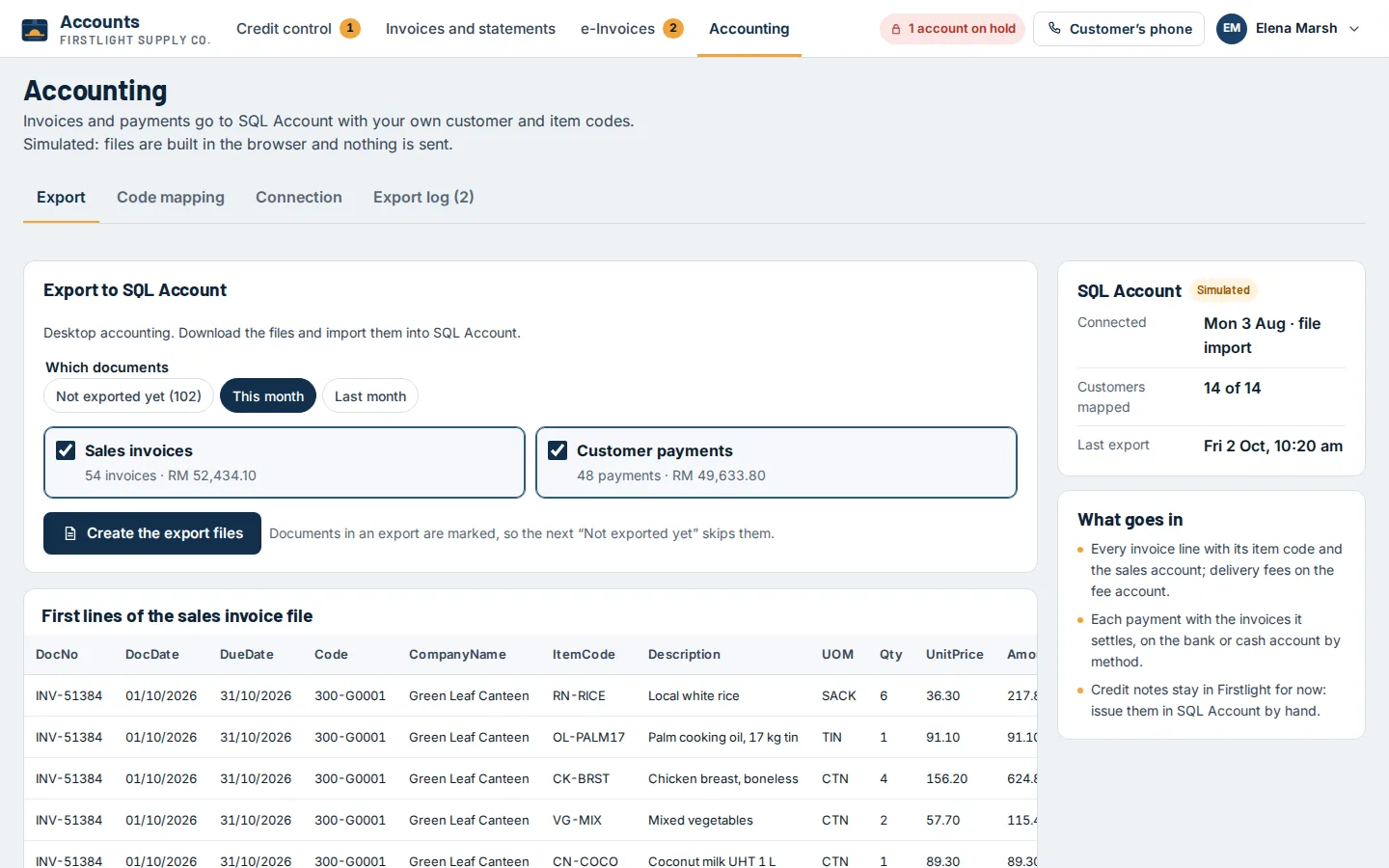
Task: Switch to the Connection tab
Action: (x=299, y=197)
